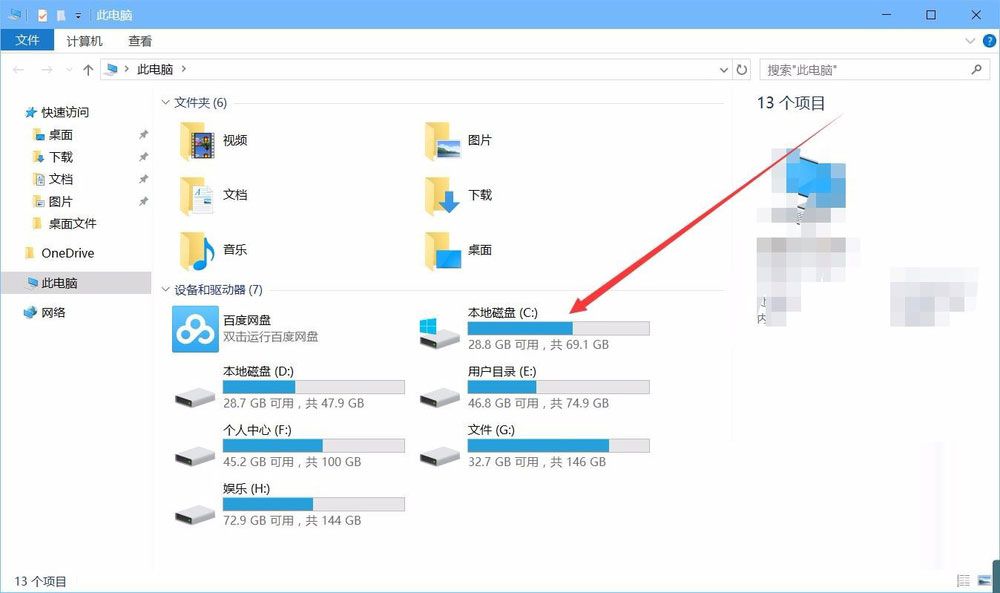Select 网络 in navigation pane
Viewport: 1000px width, 593px height.
click(53, 312)
